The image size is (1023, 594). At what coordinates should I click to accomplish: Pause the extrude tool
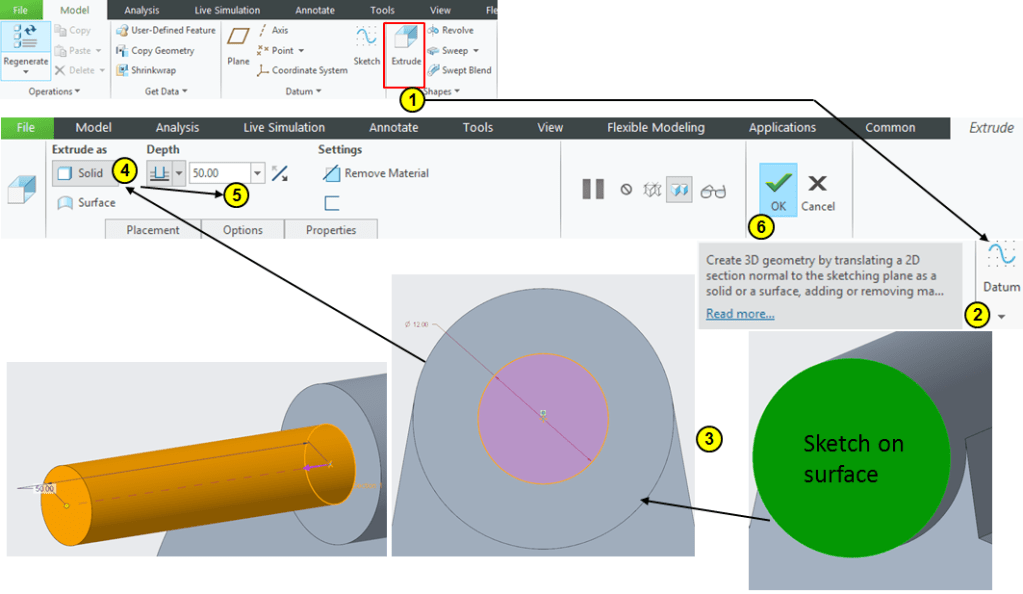[x=593, y=189]
